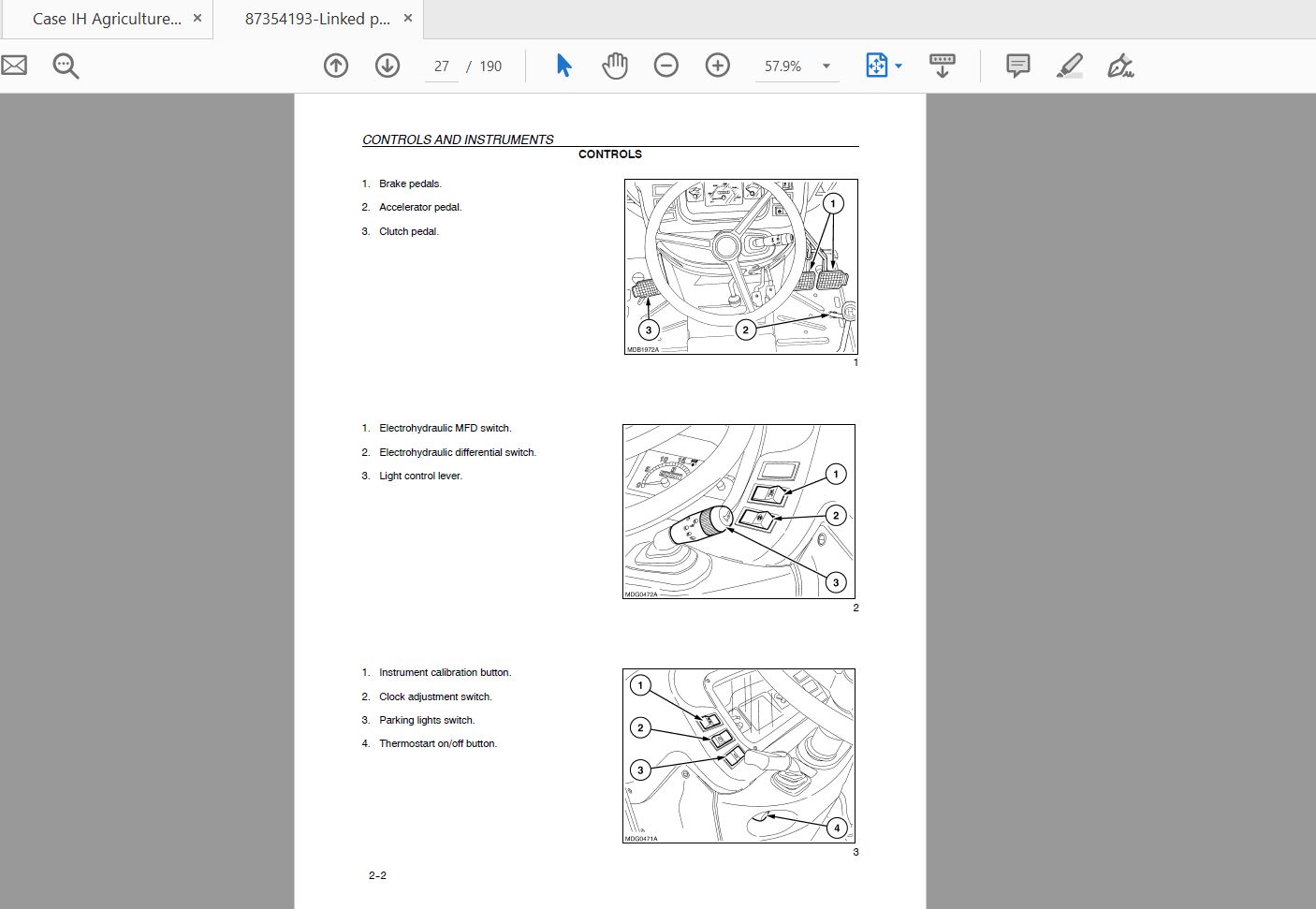This screenshot has height=909, width=1316.
Task: Click the email document icon
Action: pyautogui.click(x=14, y=66)
